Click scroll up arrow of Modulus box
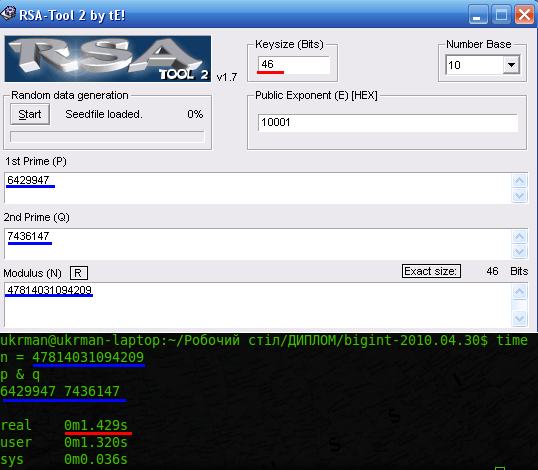Viewport: 538px width, 470px height. click(x=519, y=292)
